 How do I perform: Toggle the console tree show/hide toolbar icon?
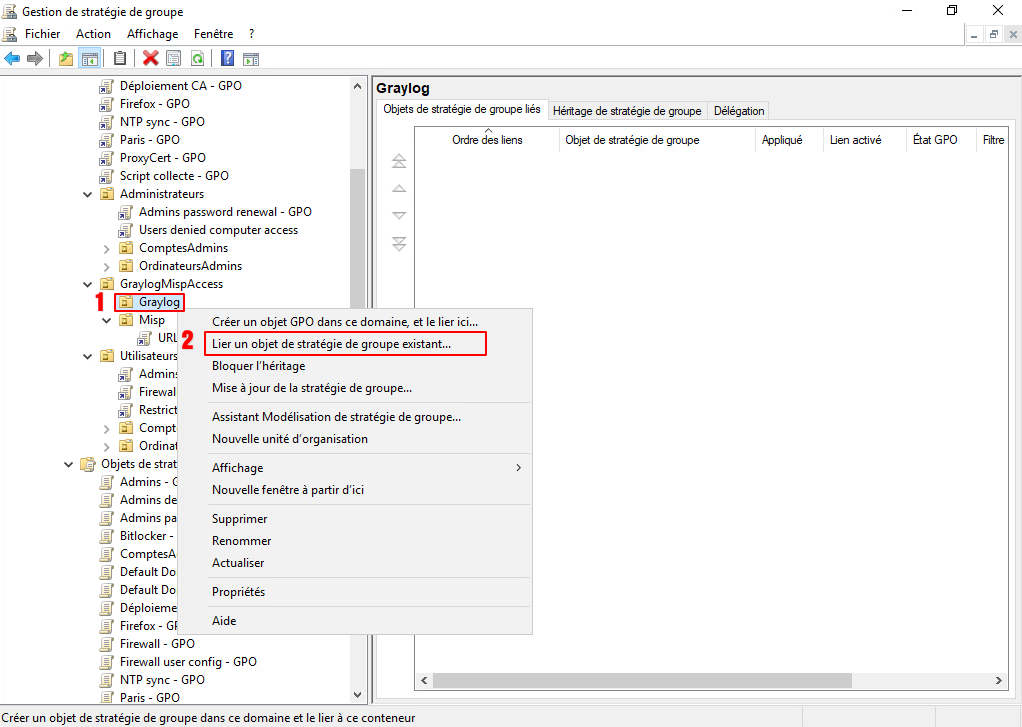click(89, 59)
